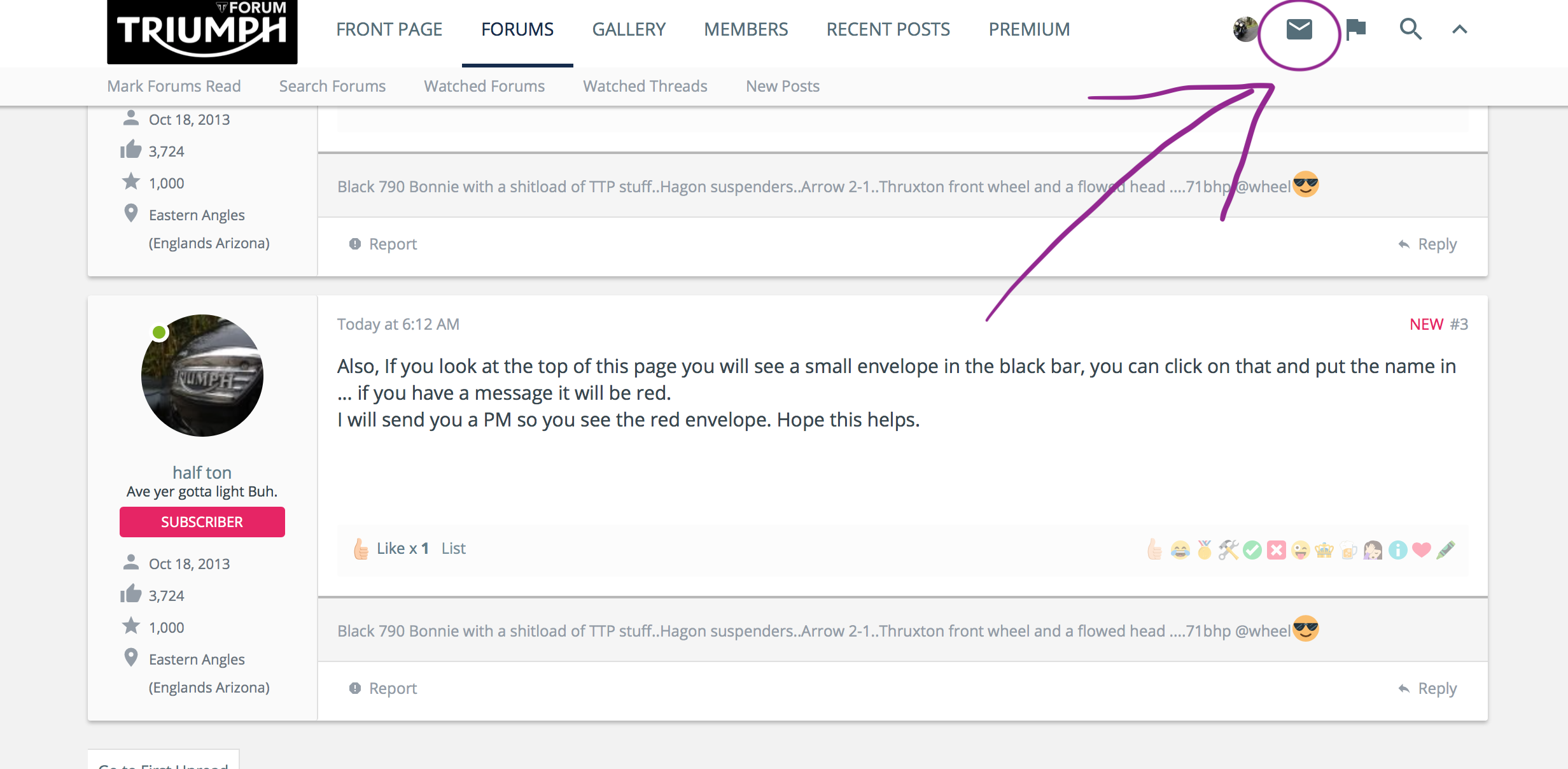Rate post with pink heart reaction

(x=1421, y=550)
